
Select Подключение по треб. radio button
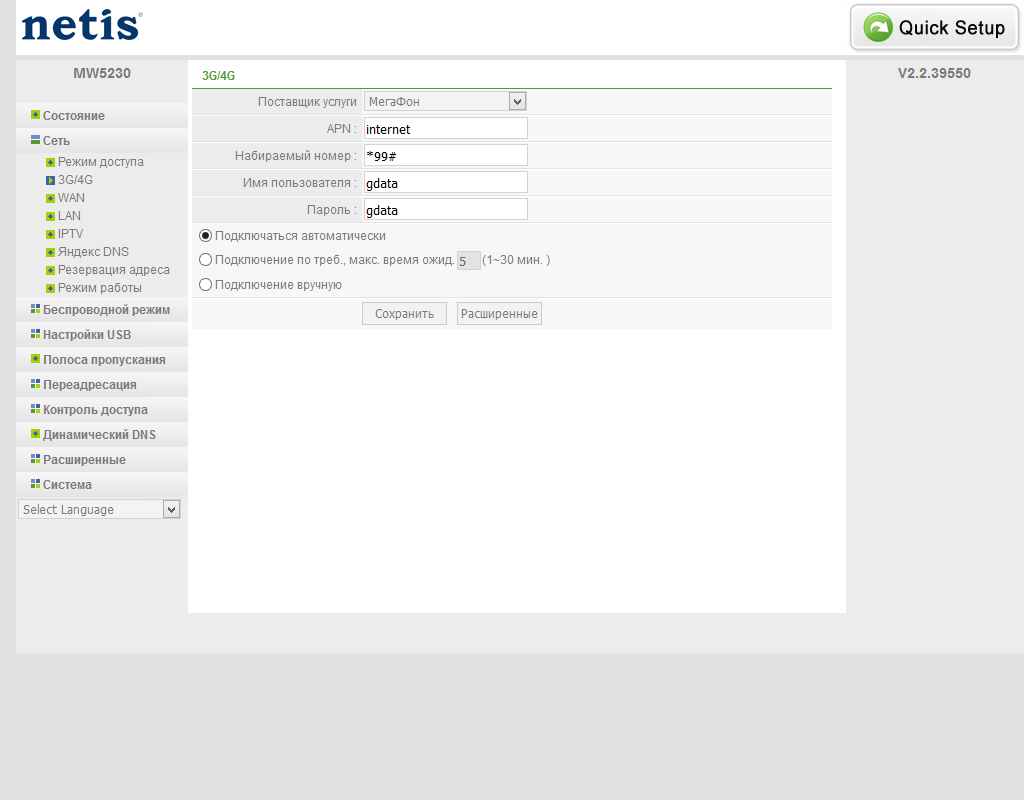pyautogui.click(x=205, y=260)
